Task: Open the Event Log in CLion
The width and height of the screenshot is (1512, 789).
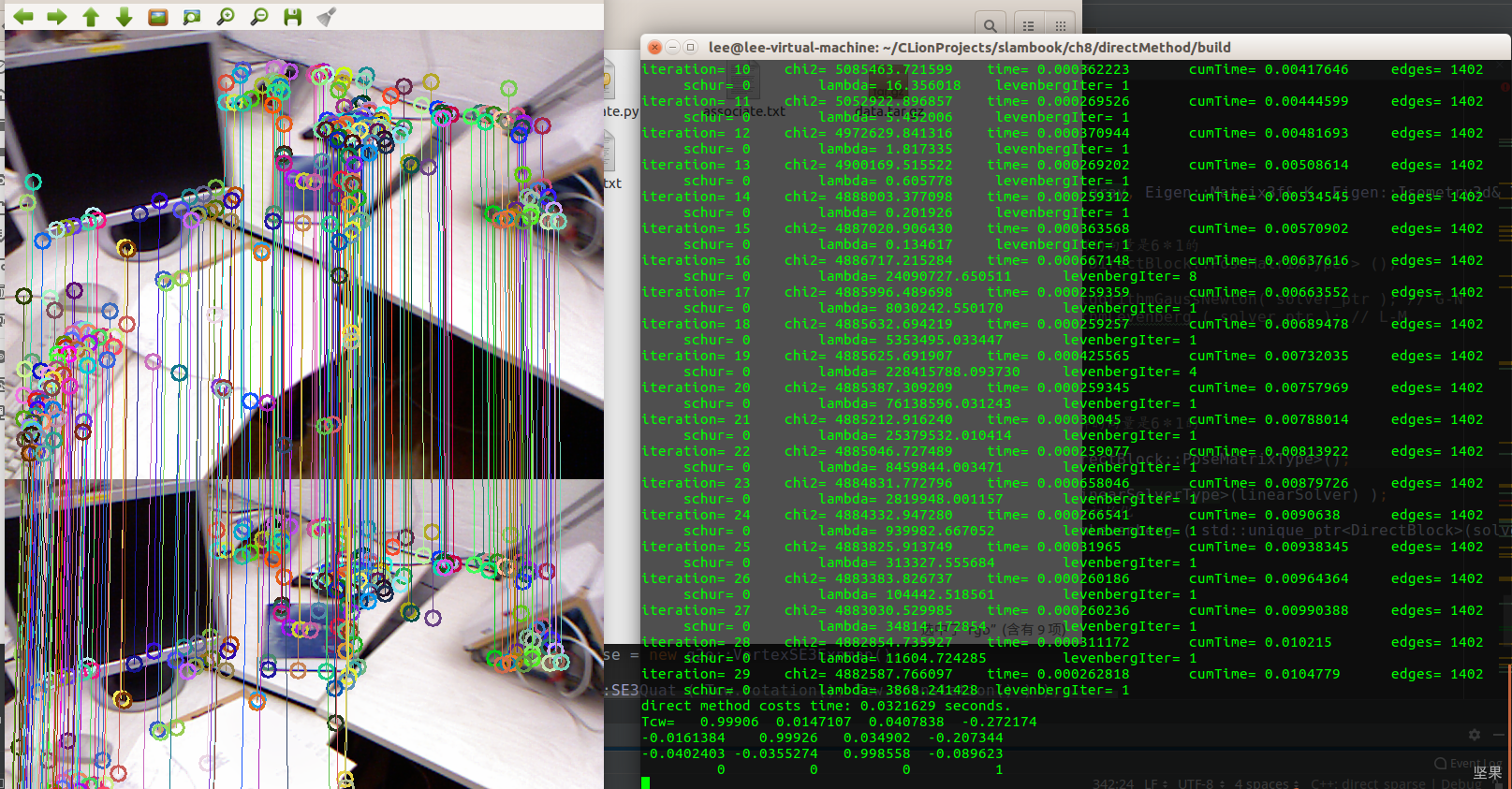Action: tap(1468, 764)
